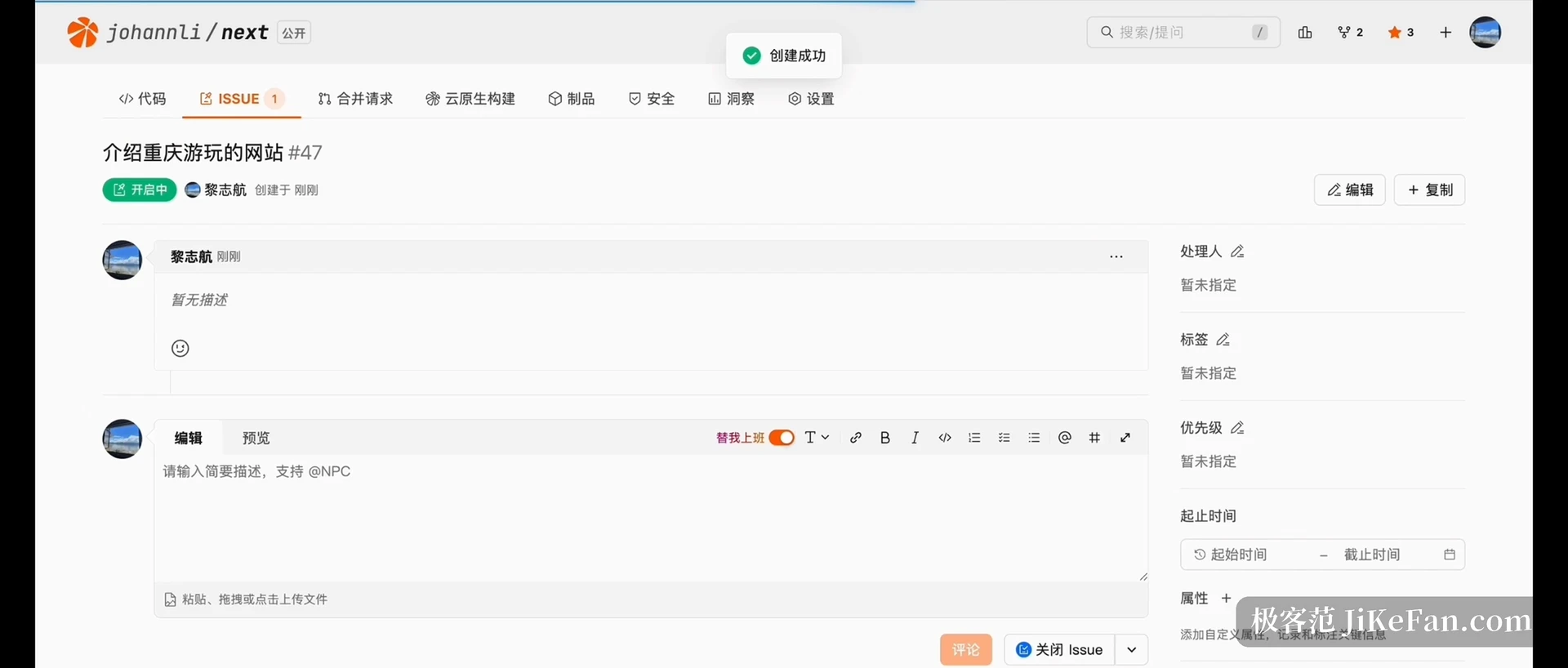Click the CNB logo icon
This screenshot has height=668, width=1568.
pos(82,33)
